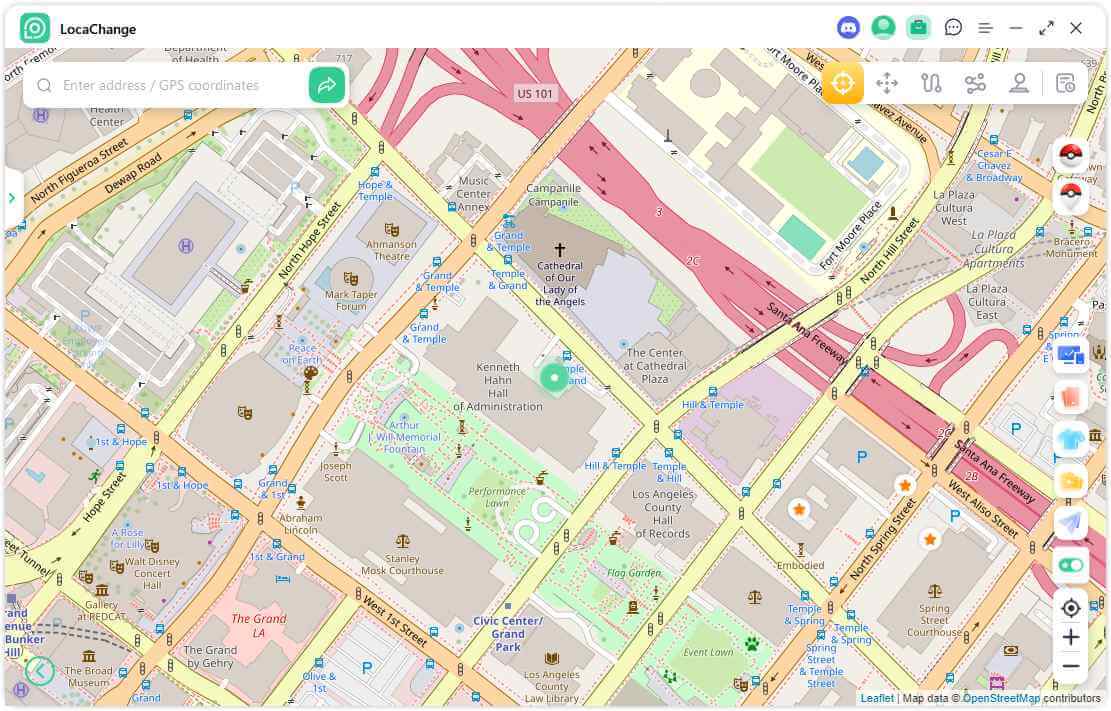Click the Abraham Lincoln statue label
The height and width of the screenshot is (711, 1111).
(x=300, y=524)
